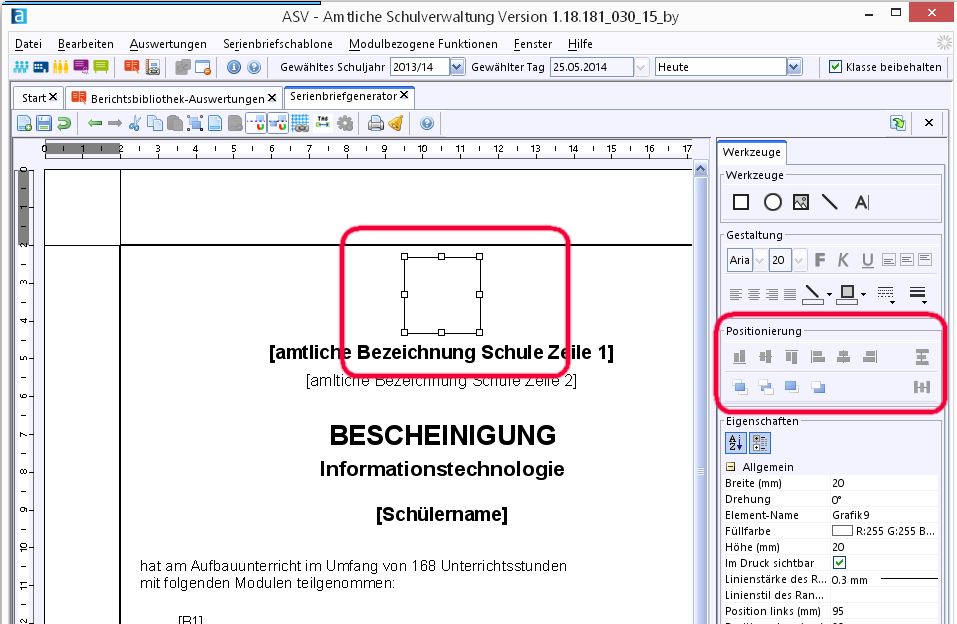Open the Datei menu
The image size is (957, 624).
28,44
